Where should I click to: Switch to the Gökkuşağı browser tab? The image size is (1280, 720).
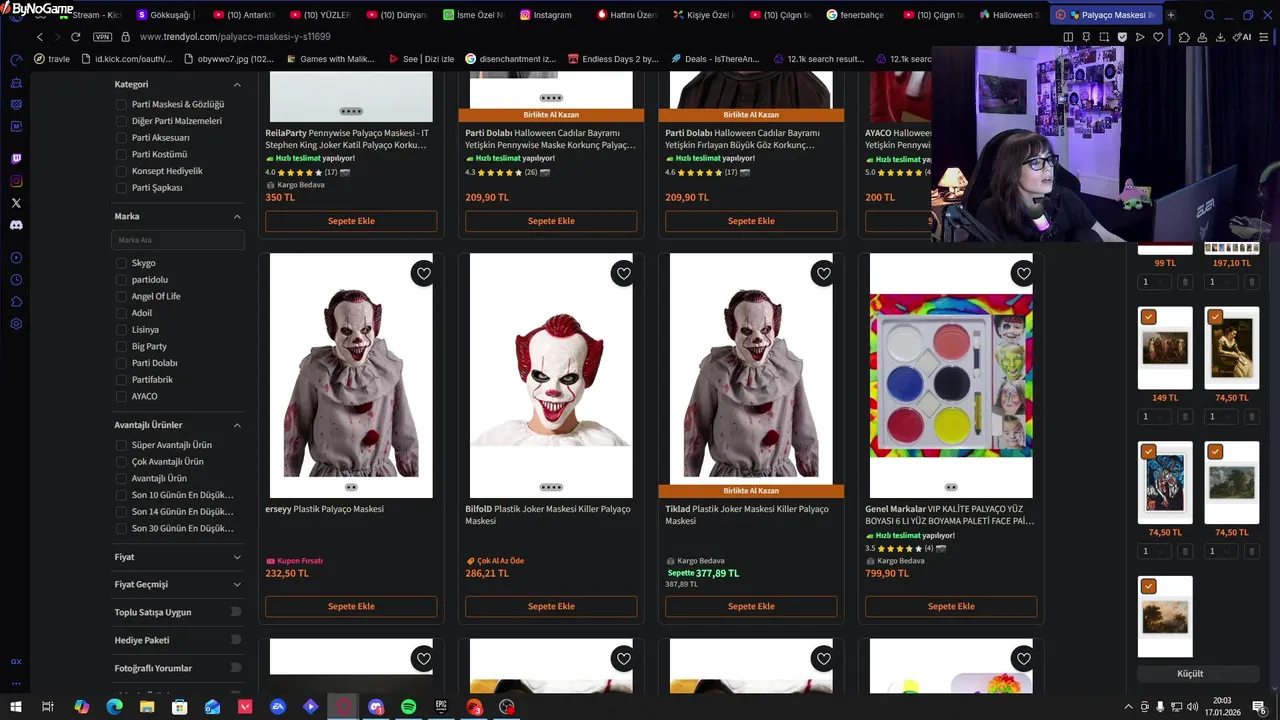point(168,15)
